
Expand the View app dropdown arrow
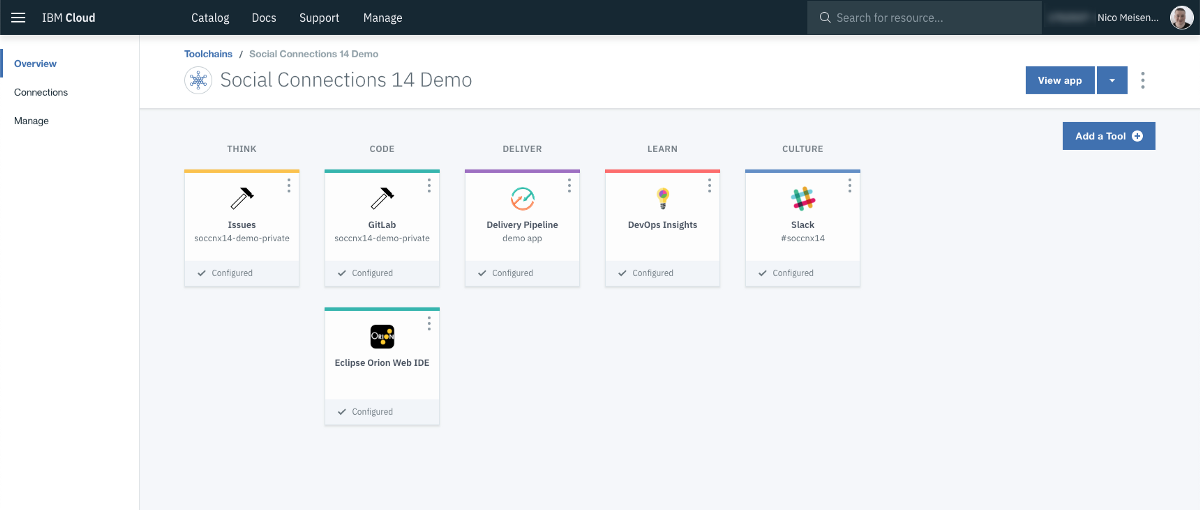[x=1112, y=80]
